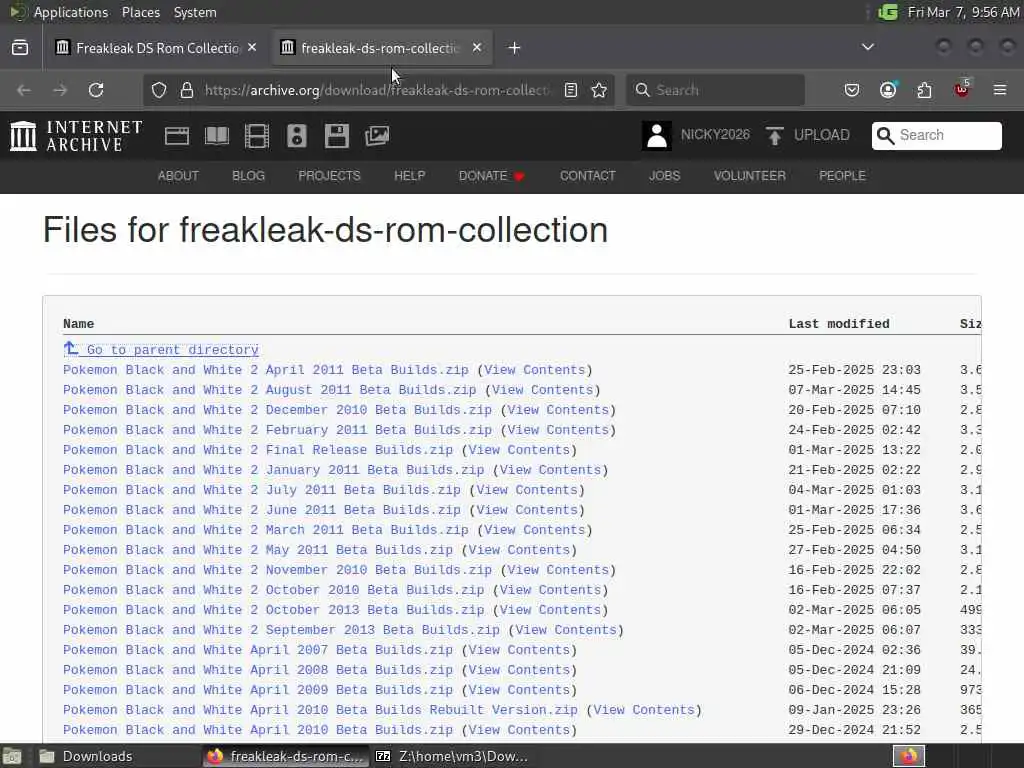This screenshot has height=768, width=1024.
Task: Go back with the browser back arrow
Action: (24, 89)
